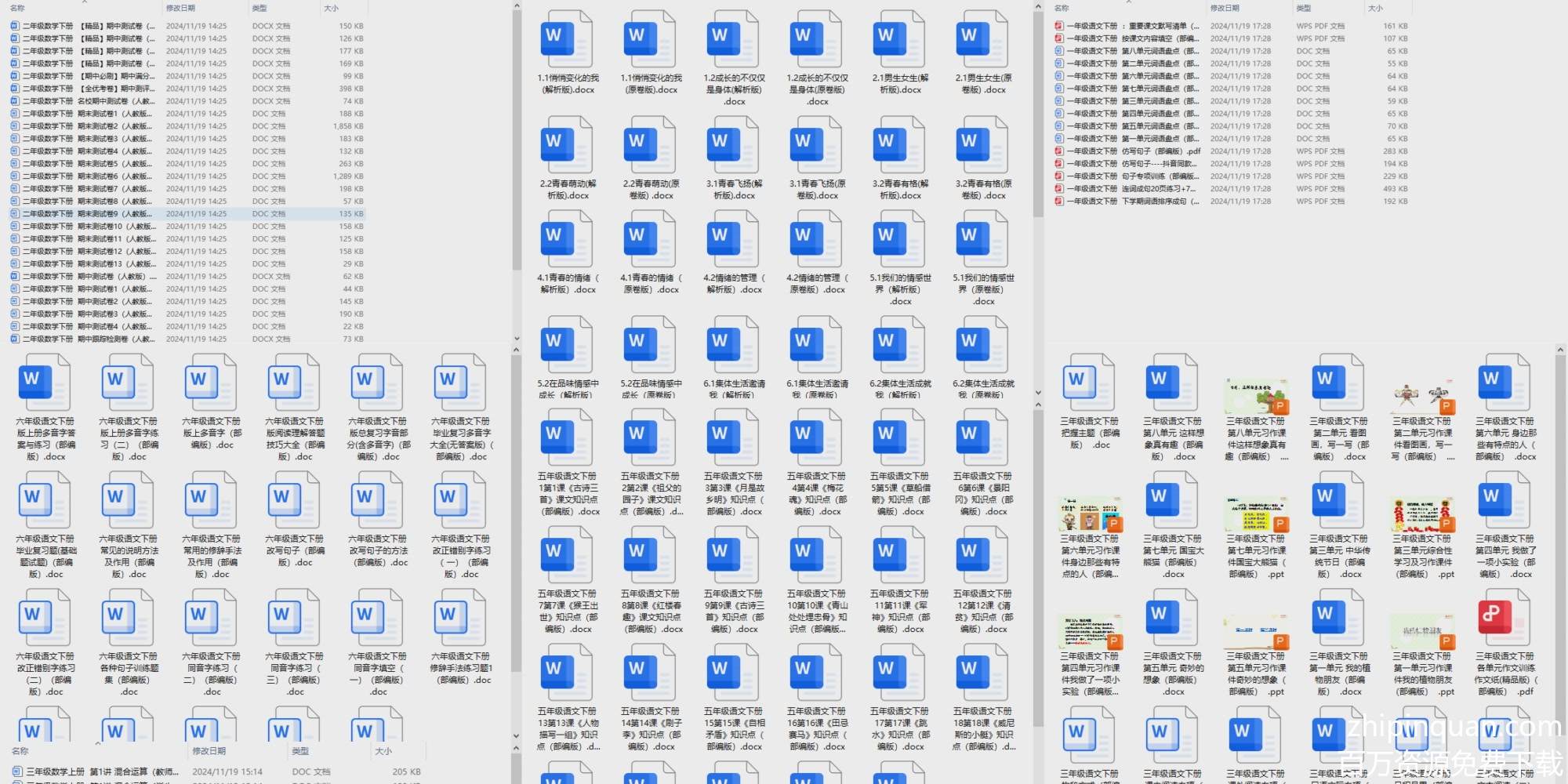1568x784 pixels.
Task: Open 三年级语文下册 把握主题 .doc file icon
Action: (x=1089, y=384)
